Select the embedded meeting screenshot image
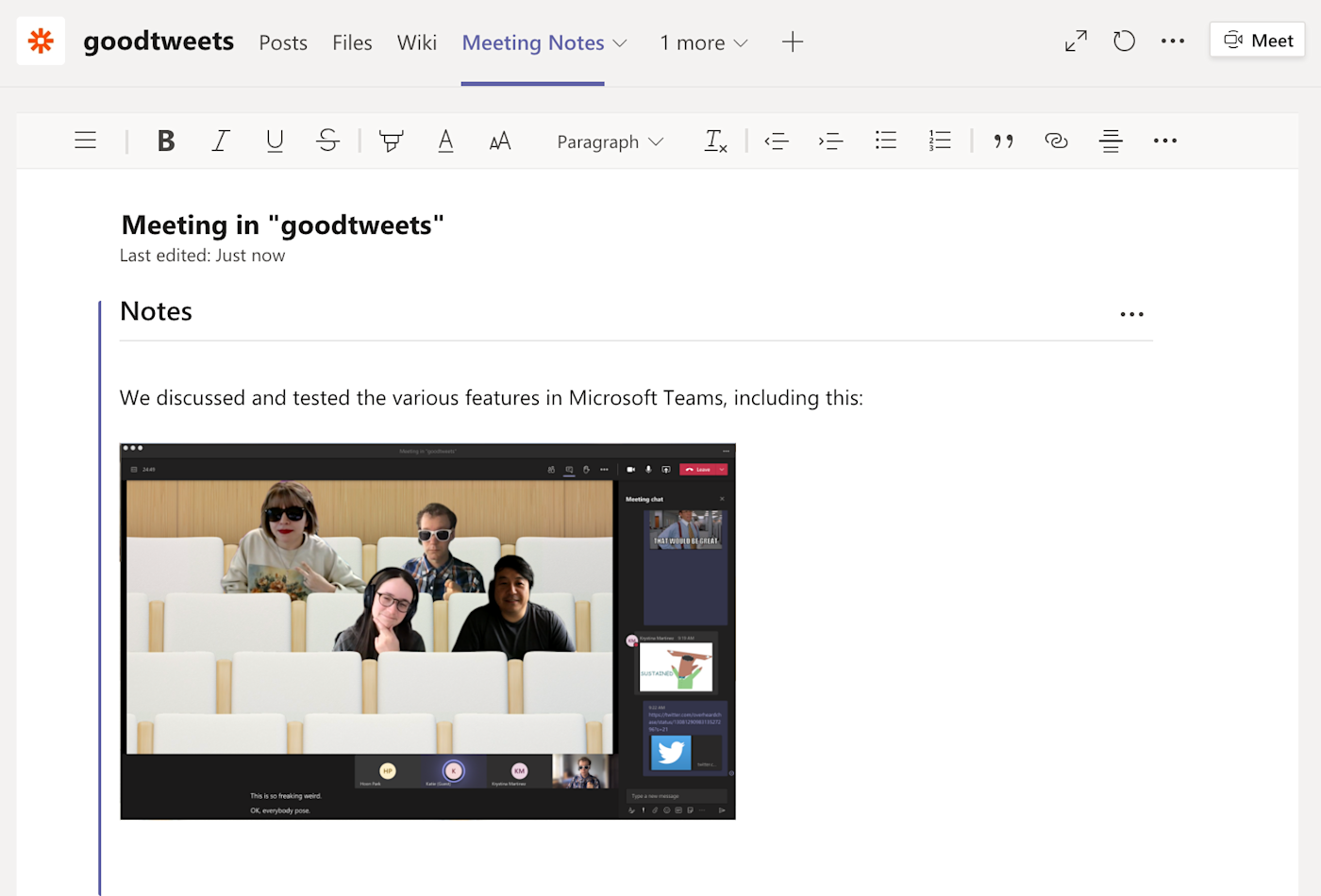 pyautogui.click(x=427, y=631)
